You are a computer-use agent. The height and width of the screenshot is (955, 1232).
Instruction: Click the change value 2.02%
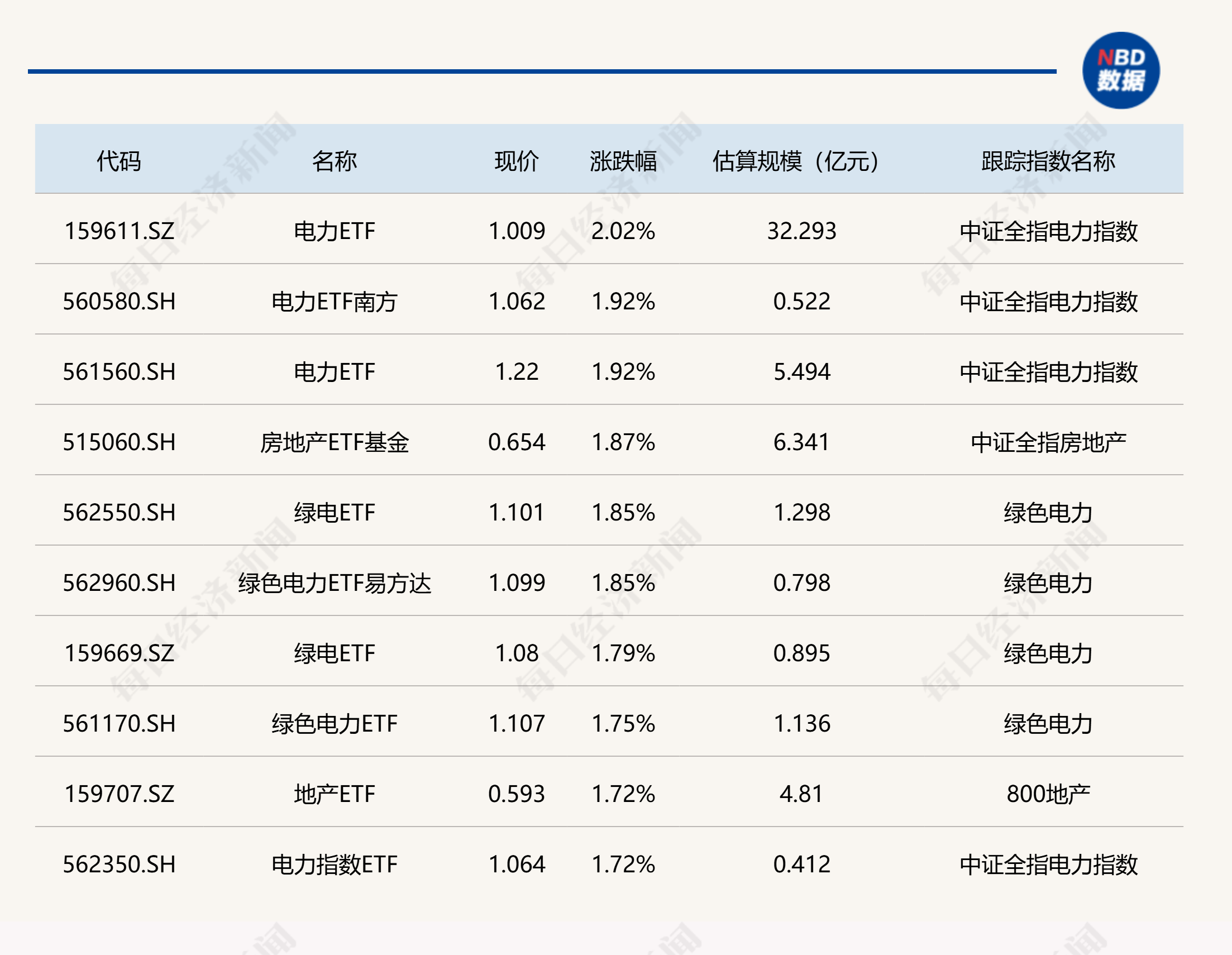tap(623, 231)
